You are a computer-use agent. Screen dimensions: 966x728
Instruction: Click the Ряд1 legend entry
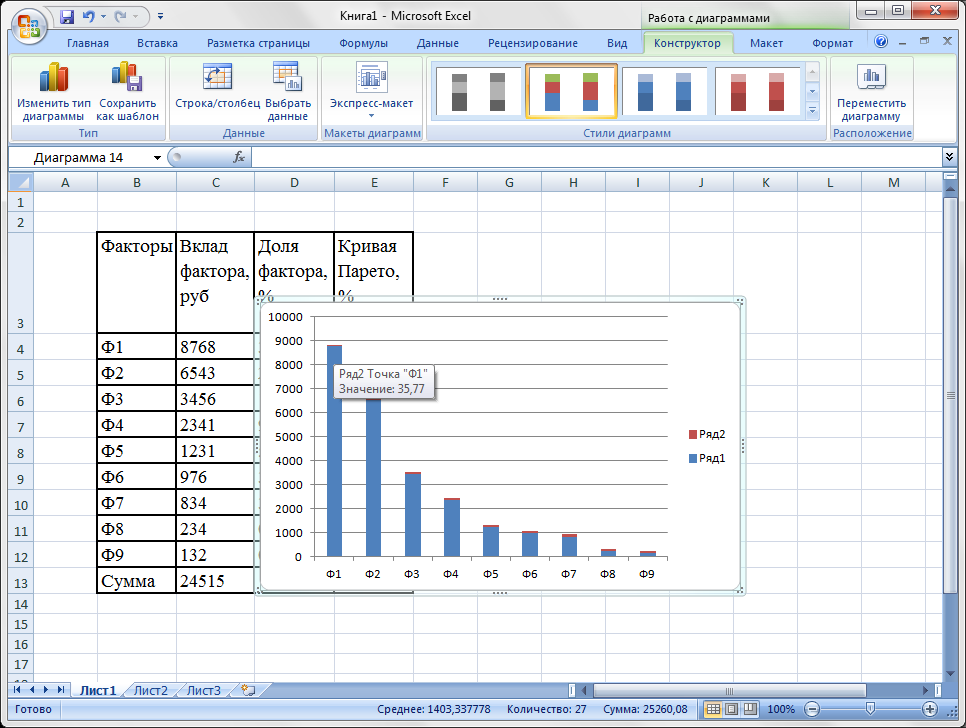click(x=707, y=458)
